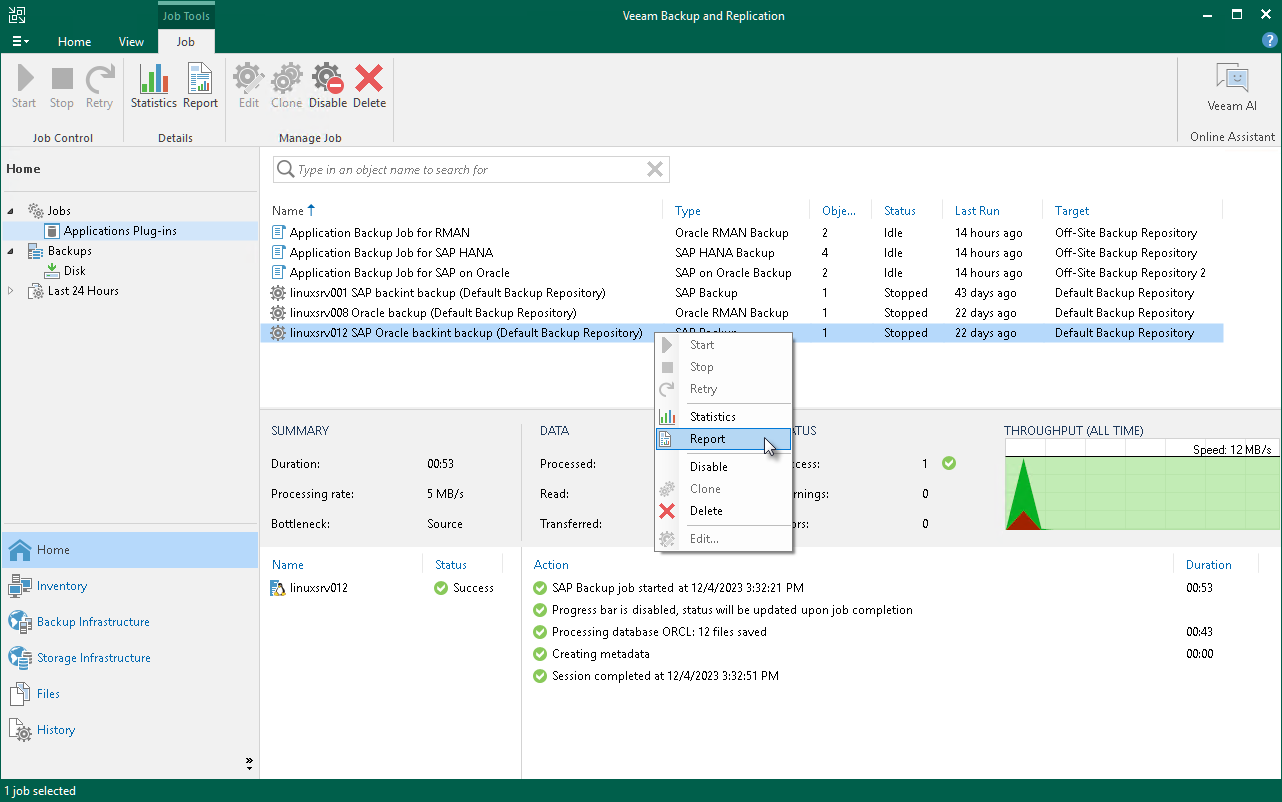Choose Report in the context menu

coord(724,439)
